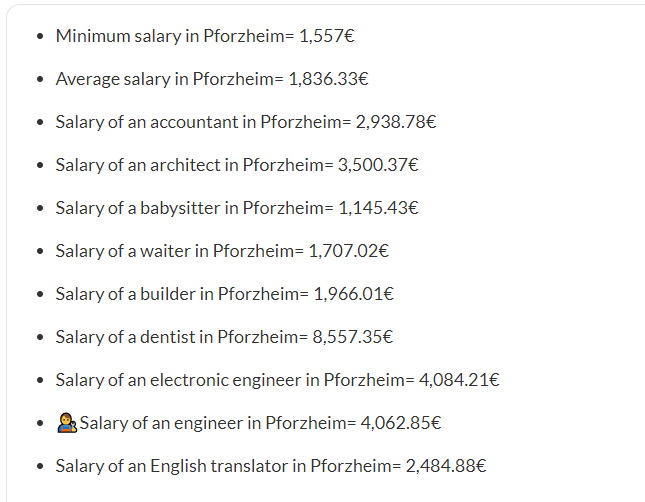
Task: Click the 2,484.88€ translator salary amount
Action: [x=446, y=466]
